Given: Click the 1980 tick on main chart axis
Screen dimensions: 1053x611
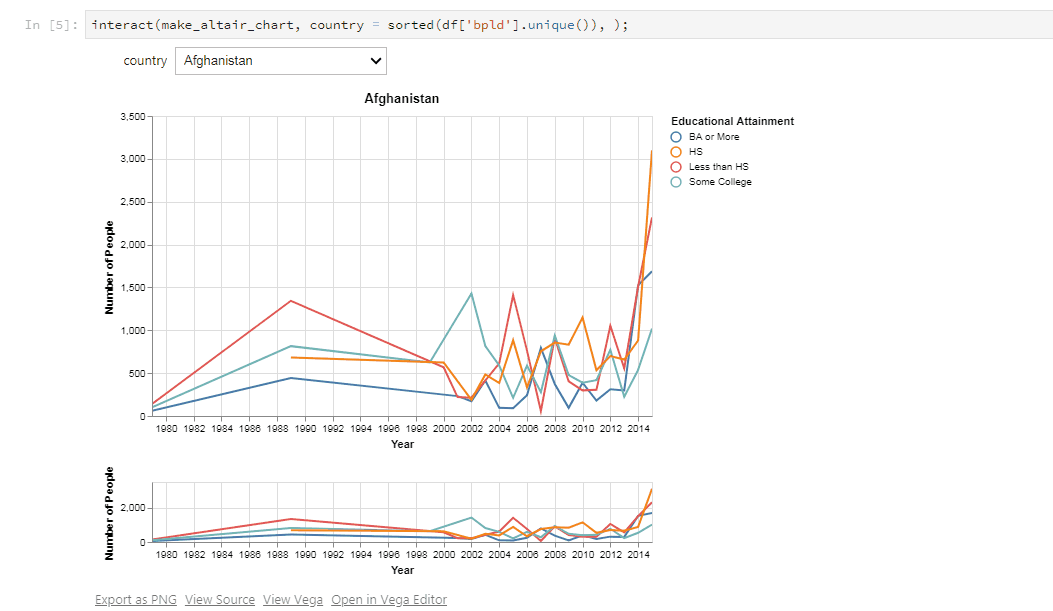Looking at the screenshot, I should coord(167,428).
